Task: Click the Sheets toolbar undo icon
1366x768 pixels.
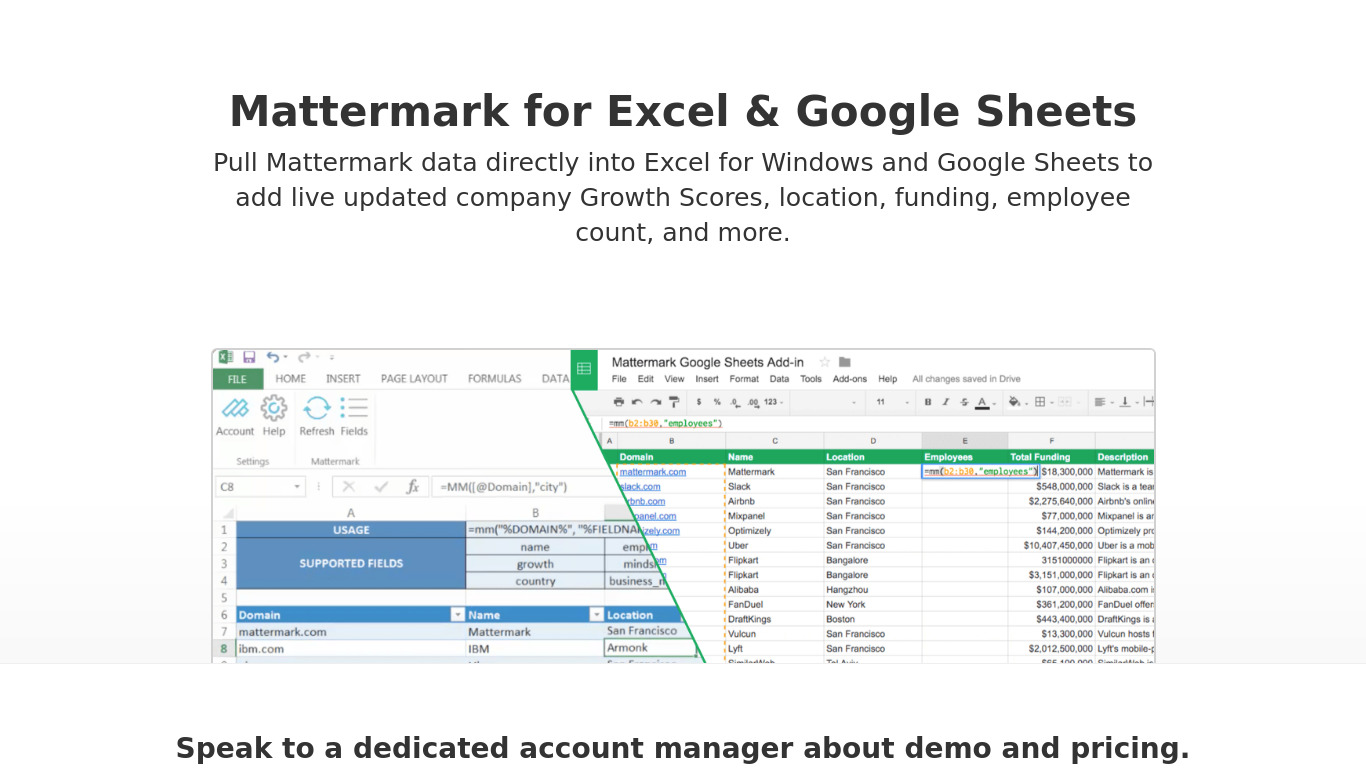Action: 637,402
